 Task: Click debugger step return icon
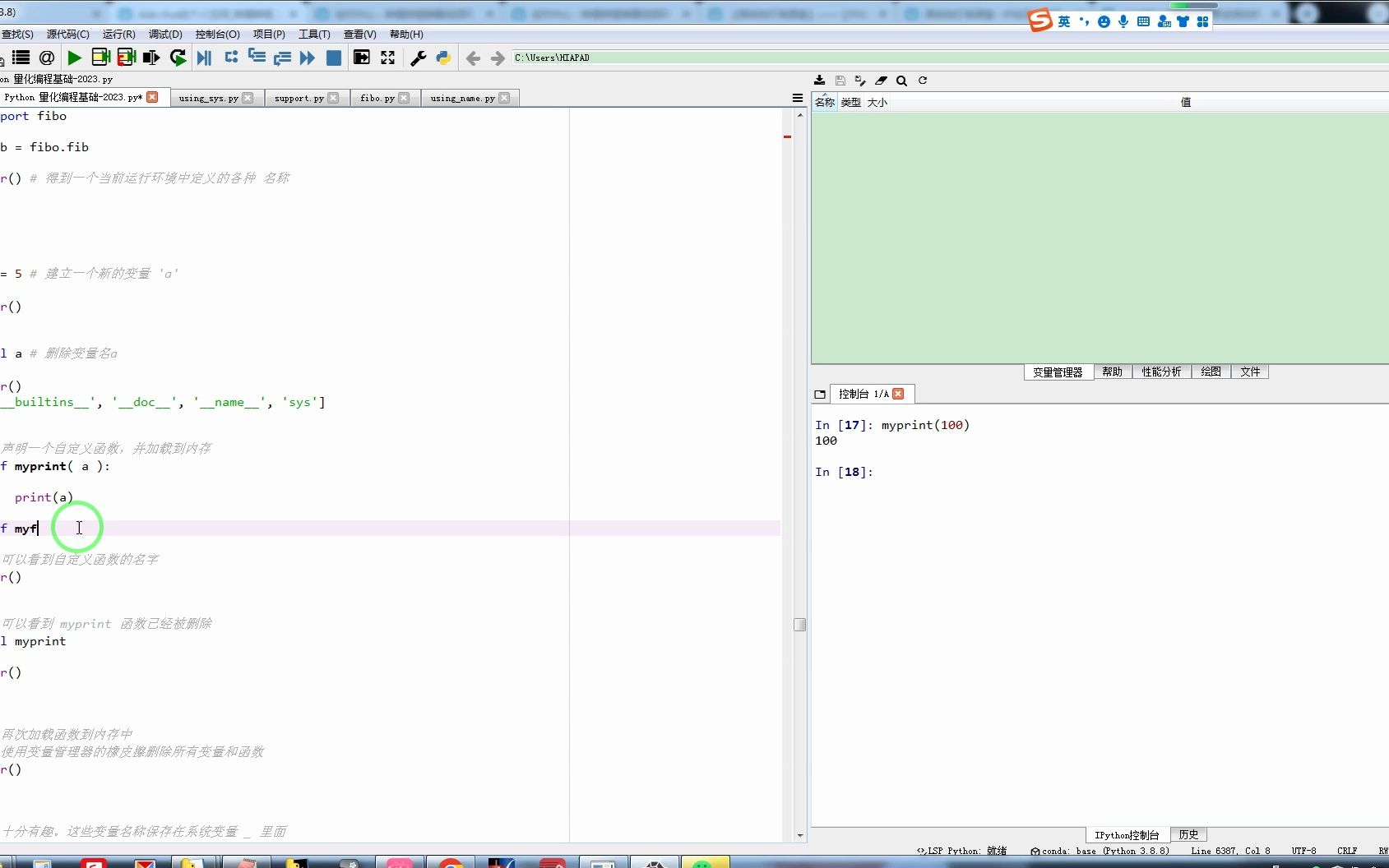pos(282,58)
